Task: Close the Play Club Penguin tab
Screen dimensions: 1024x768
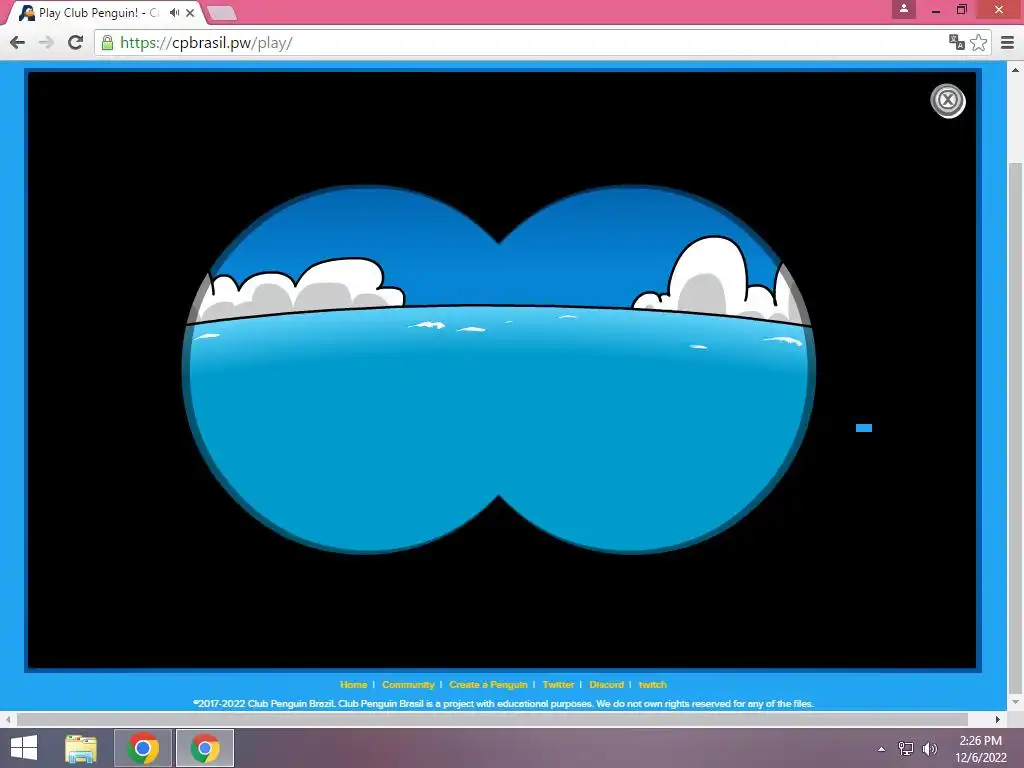Action: pyautogui.click(x=190, y=12)
